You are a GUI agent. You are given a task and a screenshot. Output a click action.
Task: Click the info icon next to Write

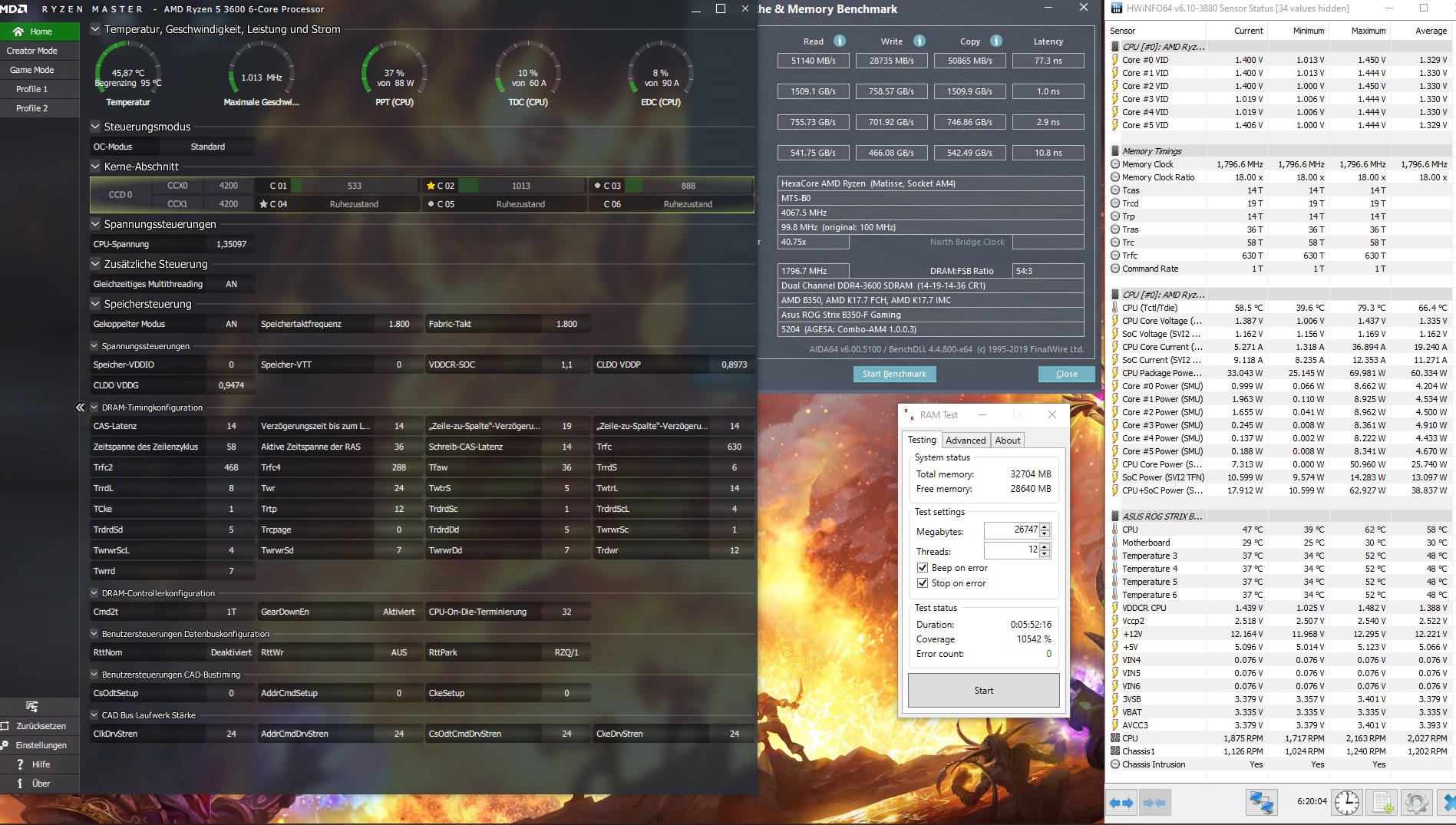pyautogui.click(x=919, y=41)
